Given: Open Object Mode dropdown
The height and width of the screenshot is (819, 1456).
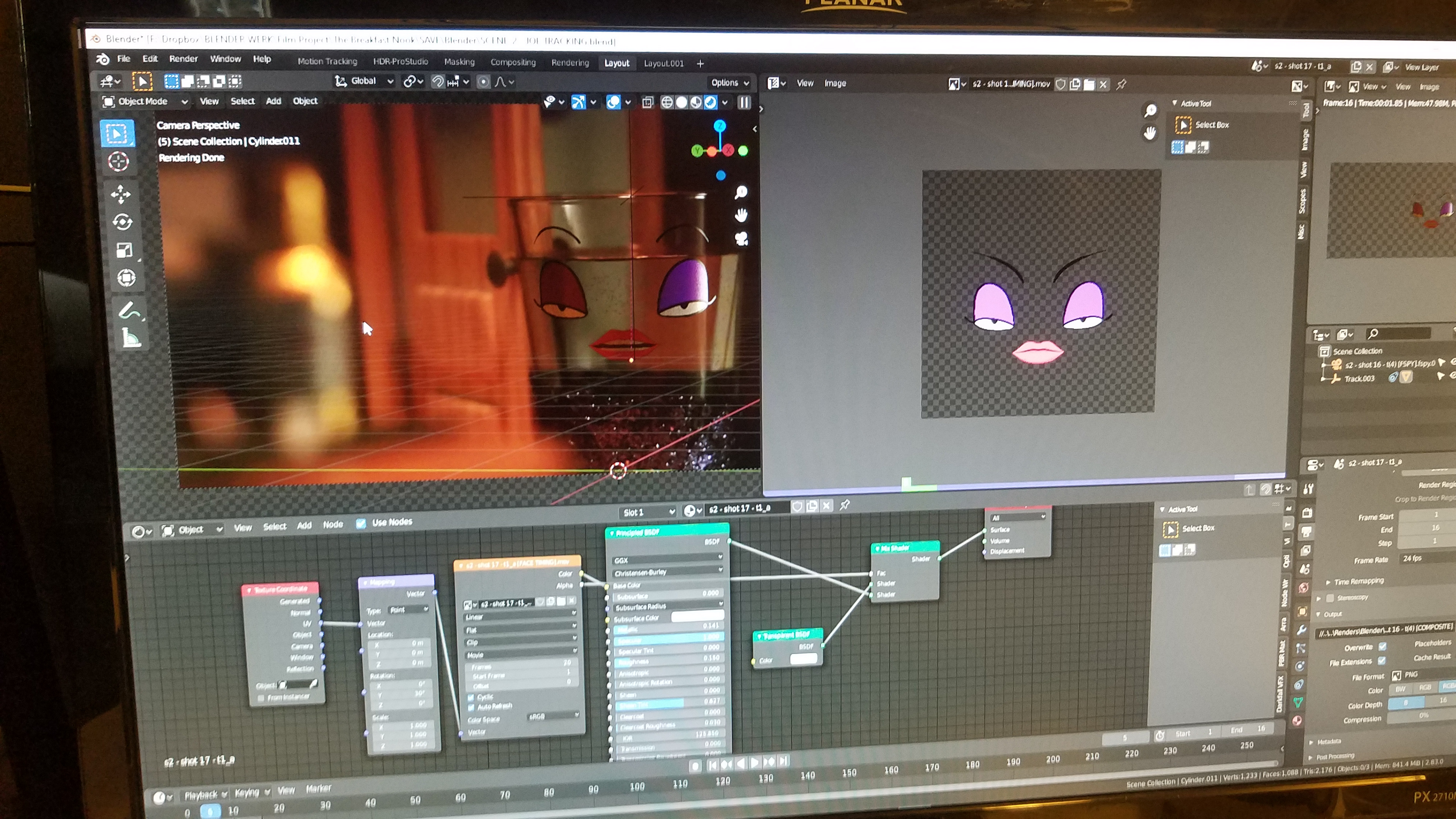Looking at the screenshot, I should tap(145, 102).
